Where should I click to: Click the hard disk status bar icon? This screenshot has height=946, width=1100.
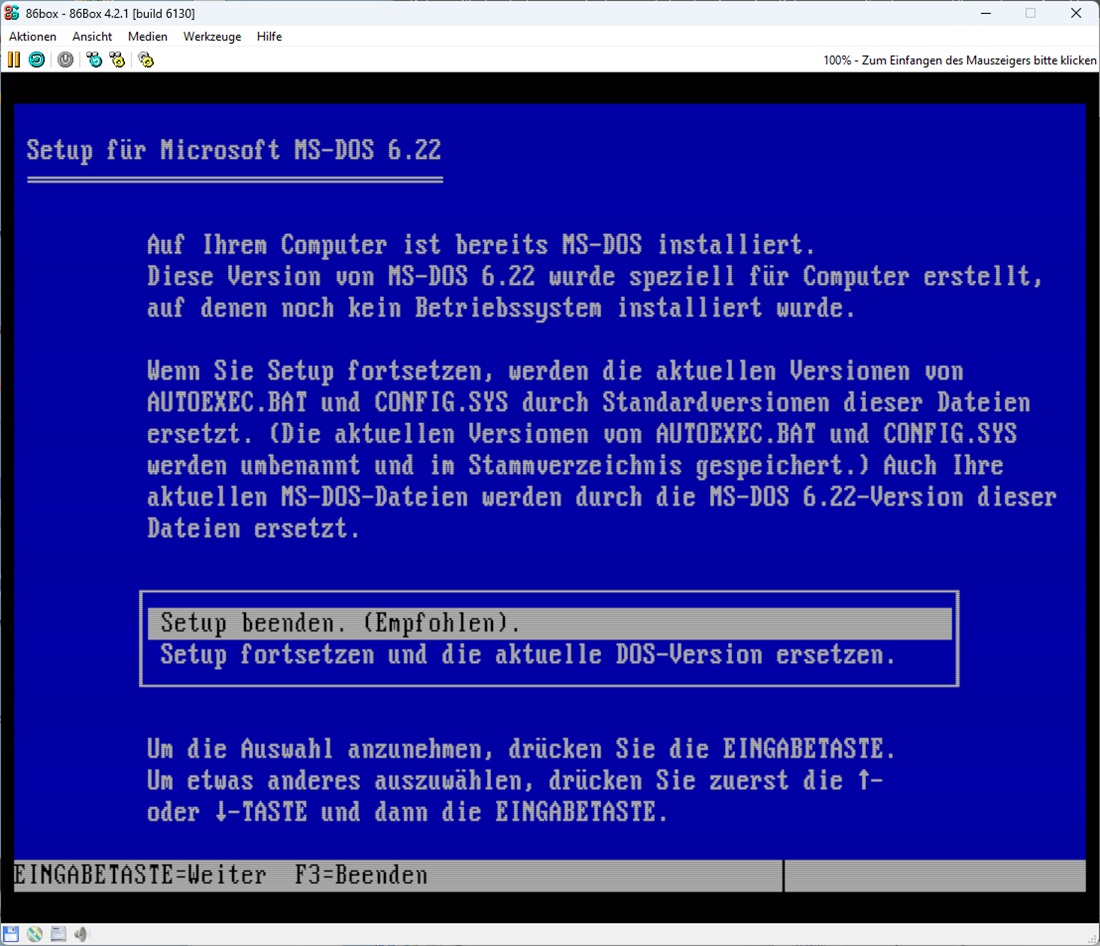[58, 934]
